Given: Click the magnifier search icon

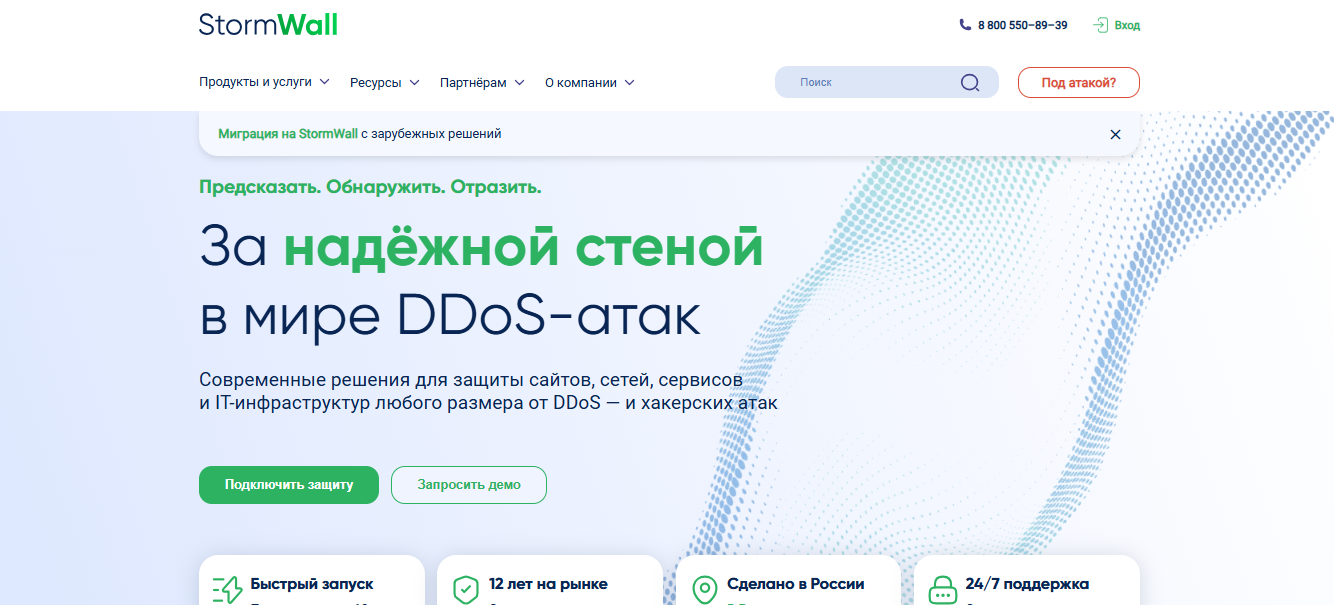Looking at the screenshot, I should (970, 82).
